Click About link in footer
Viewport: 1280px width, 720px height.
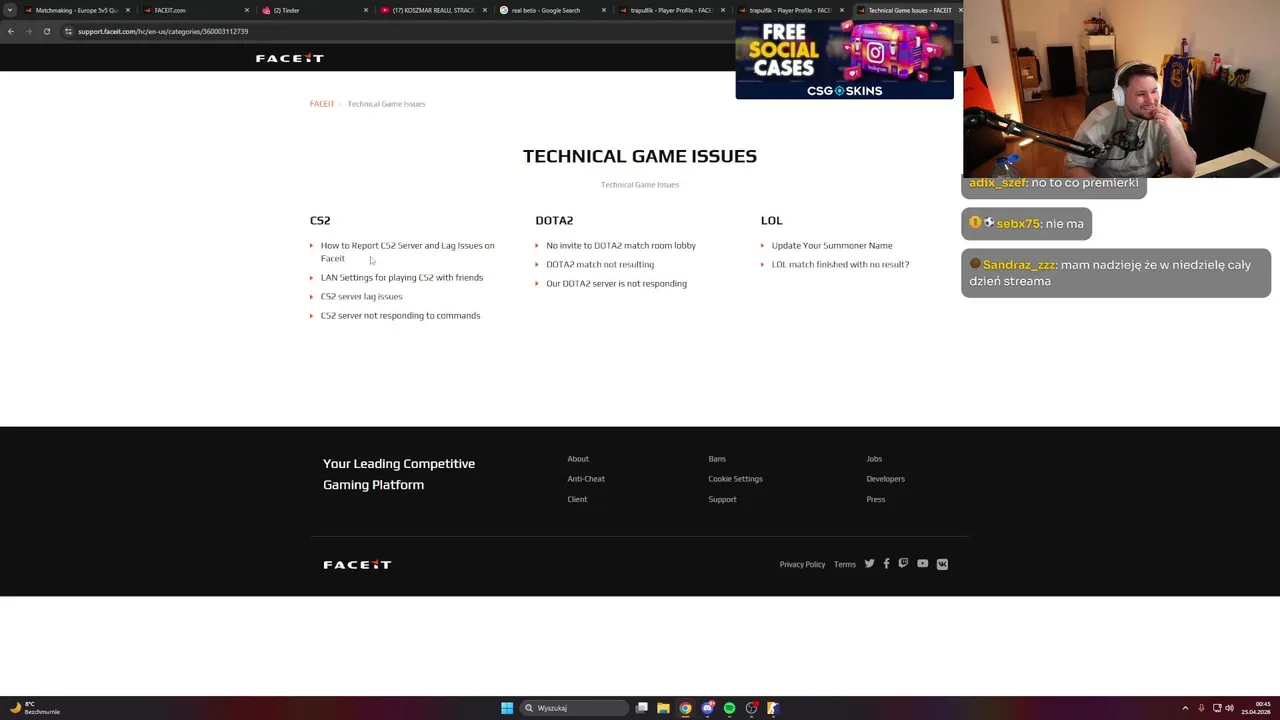[578, 459]
